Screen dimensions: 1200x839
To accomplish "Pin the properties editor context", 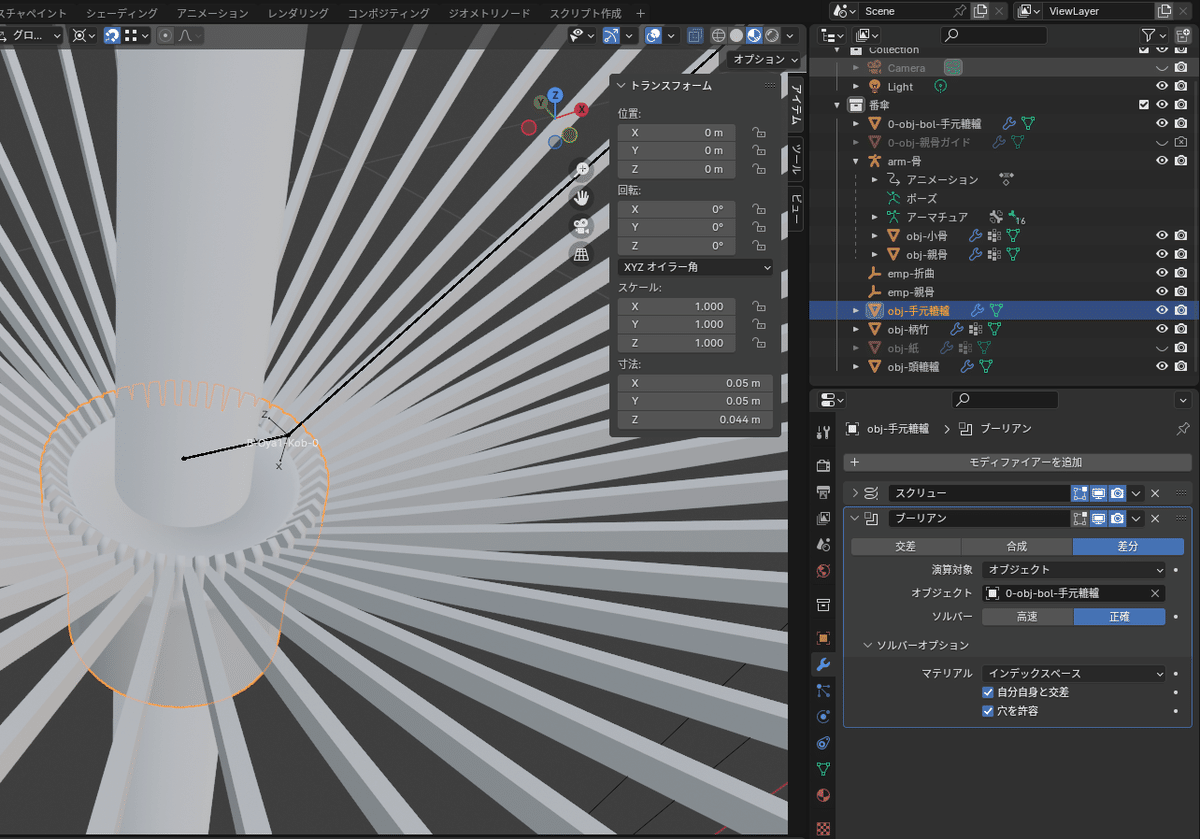I will click(1183, 428).
